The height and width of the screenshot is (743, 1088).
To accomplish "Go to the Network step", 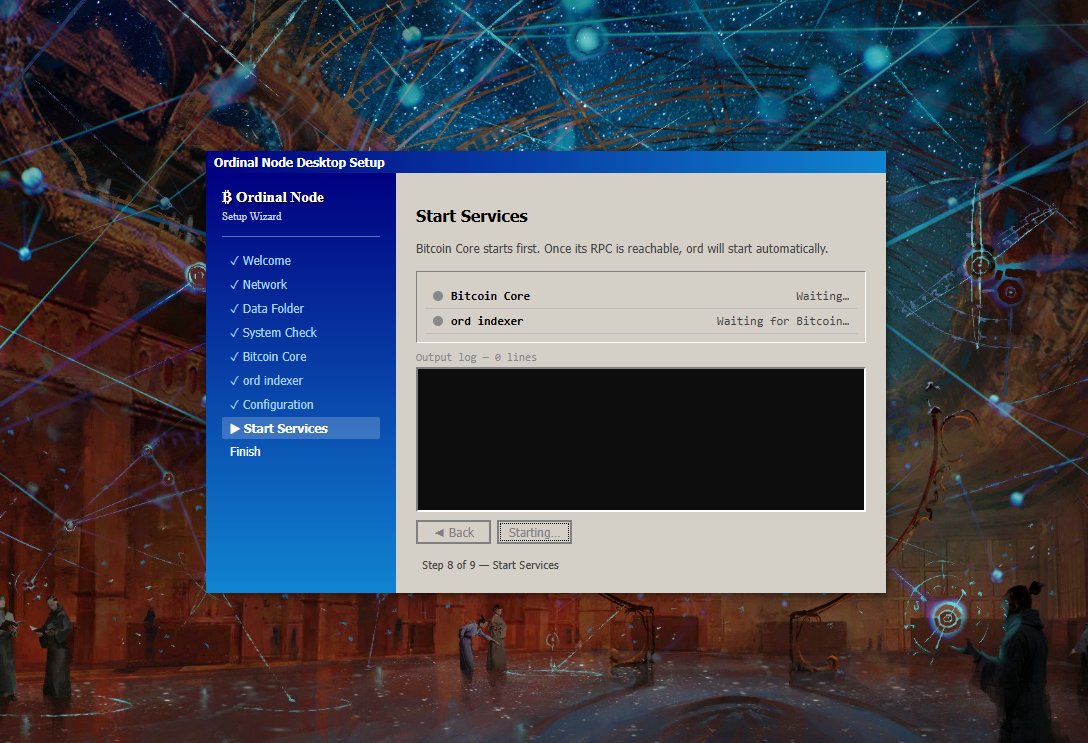I will click(x=300, y=284).
